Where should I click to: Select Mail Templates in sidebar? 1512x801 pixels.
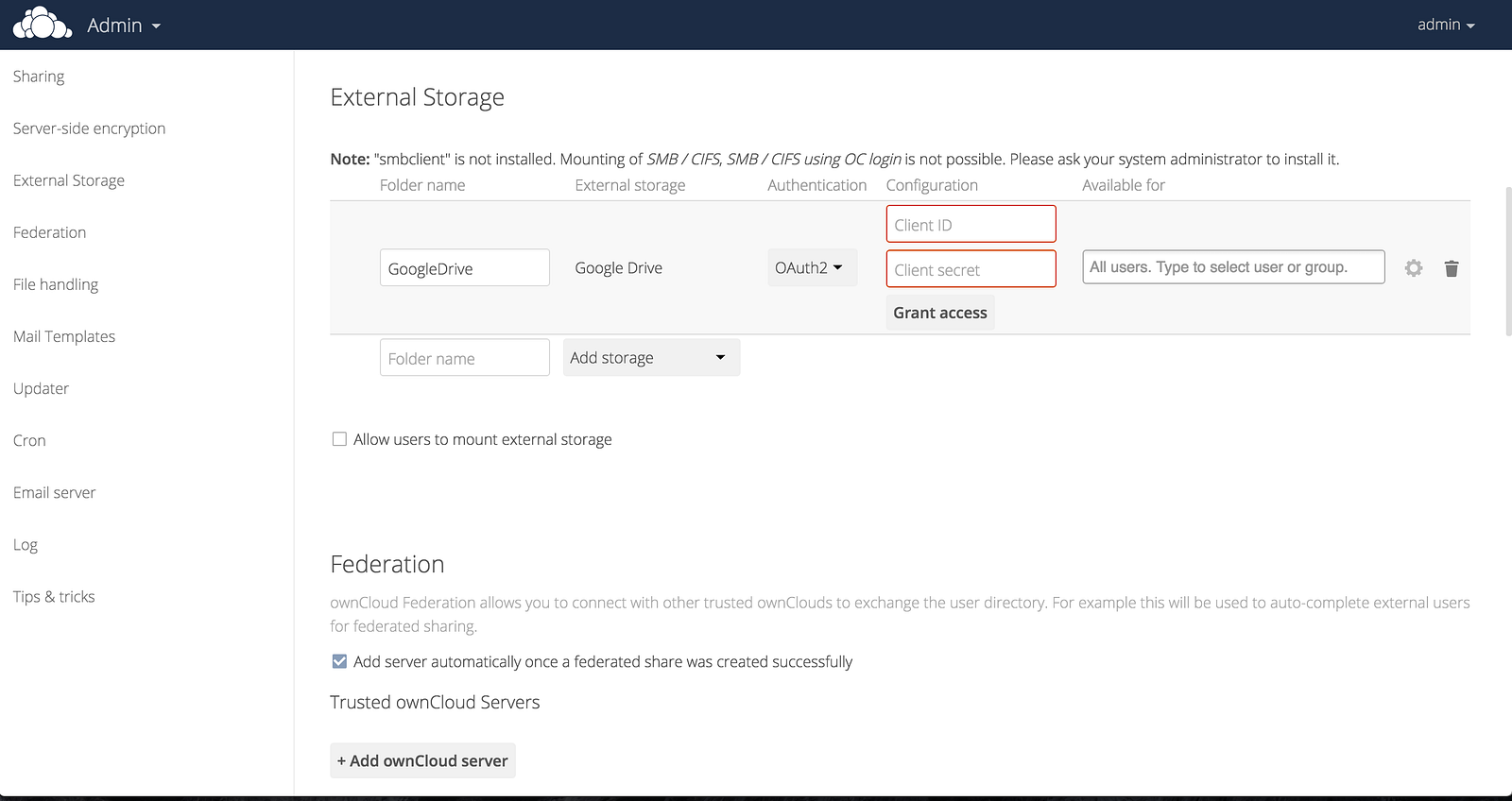pyautogui.click(x=64, y=336)
